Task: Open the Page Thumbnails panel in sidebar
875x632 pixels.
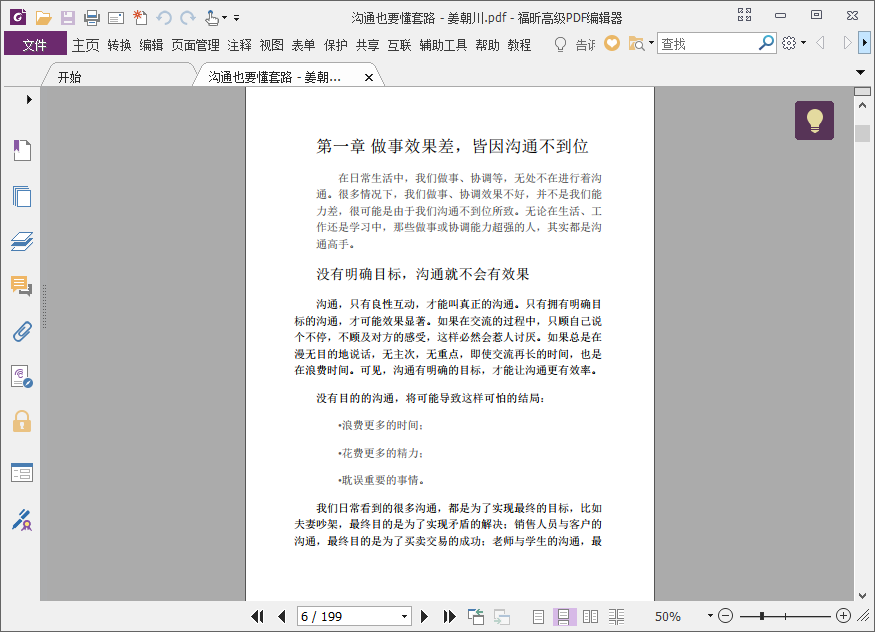Action: coord(22,196)
